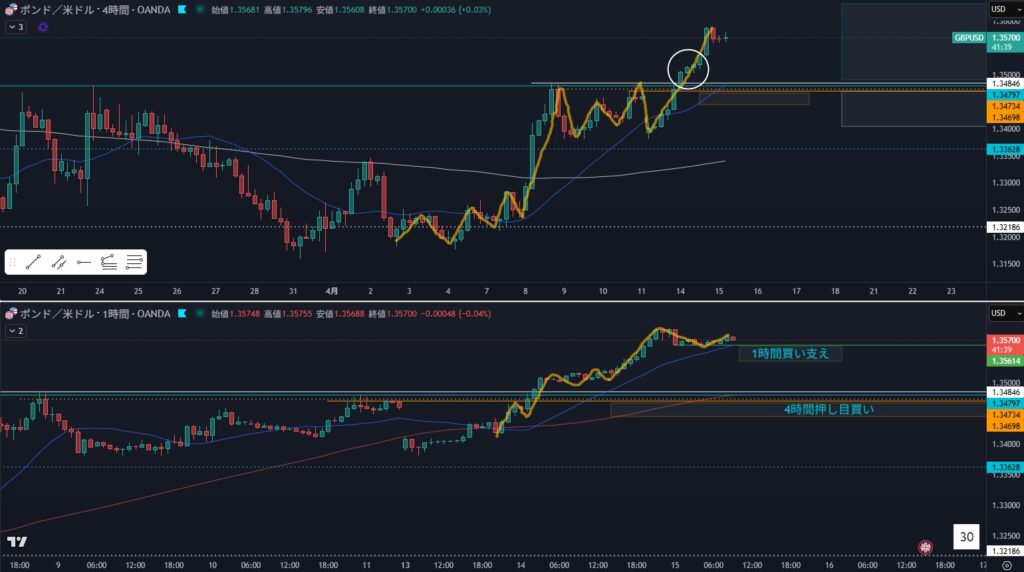Click the cyan flag icon on 4-hour chart
This screenshot has width=1024, height=572.
click(x=180, y=10)
